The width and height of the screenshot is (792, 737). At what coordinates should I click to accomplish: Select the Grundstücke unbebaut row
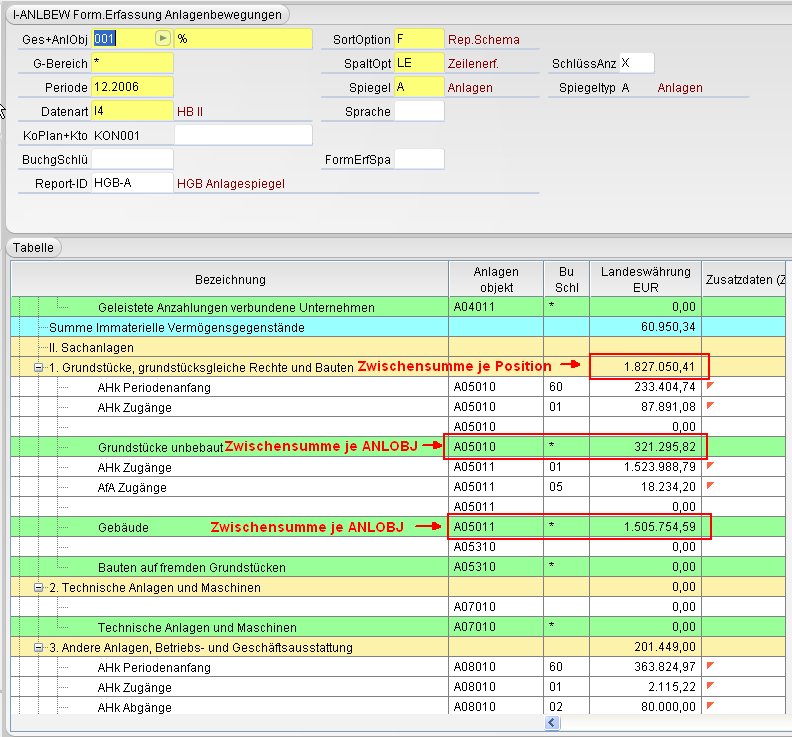tap(398, 447)
